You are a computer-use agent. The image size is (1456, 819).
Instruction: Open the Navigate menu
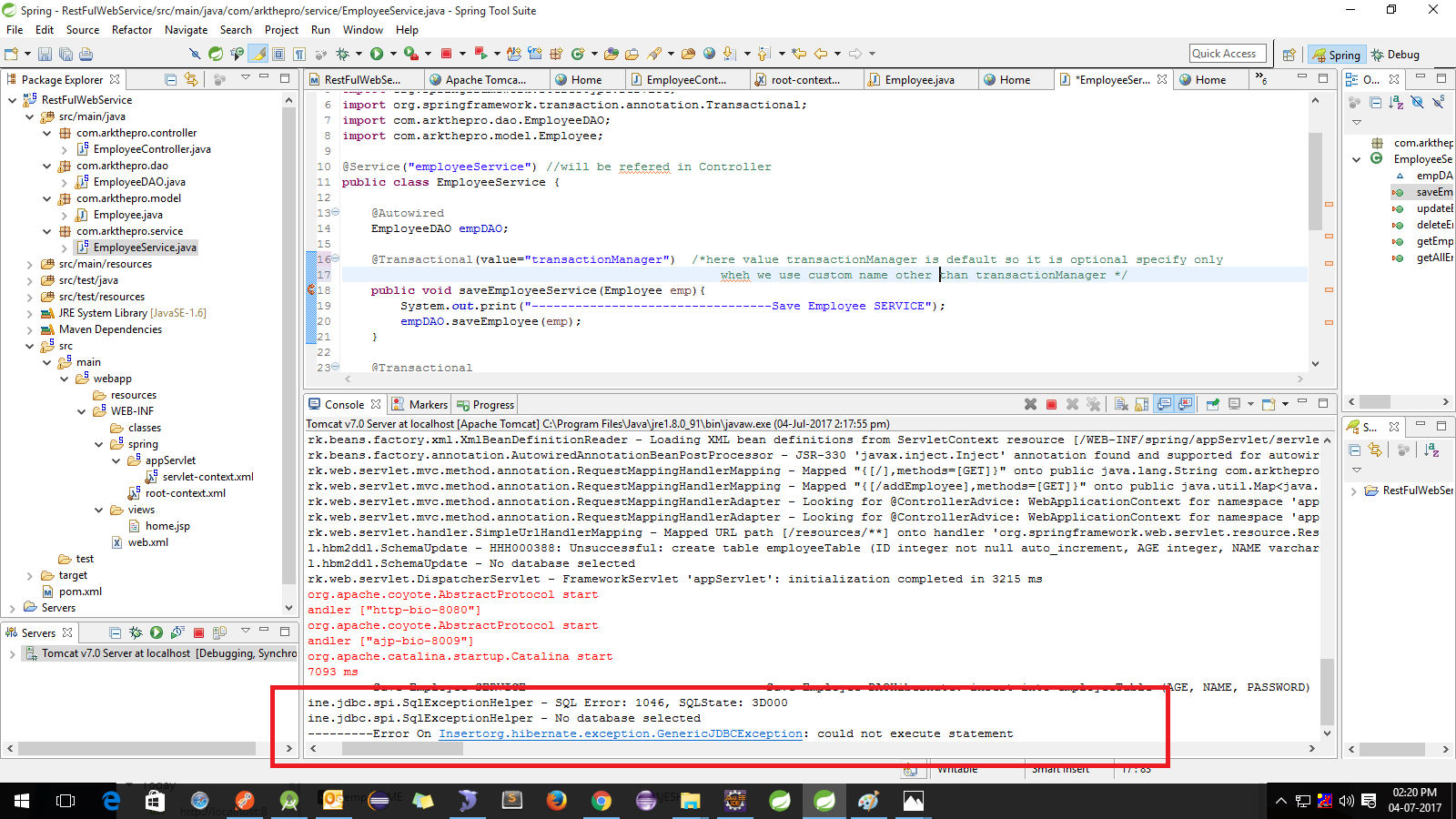click(x=186, y=29)
